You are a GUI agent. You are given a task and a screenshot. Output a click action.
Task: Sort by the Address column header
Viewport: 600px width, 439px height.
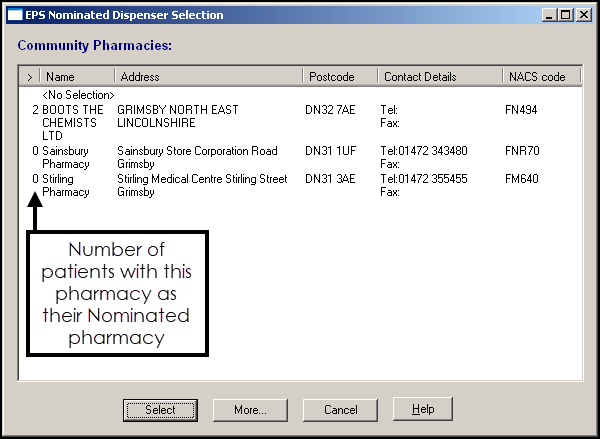[x=208, y=77]
